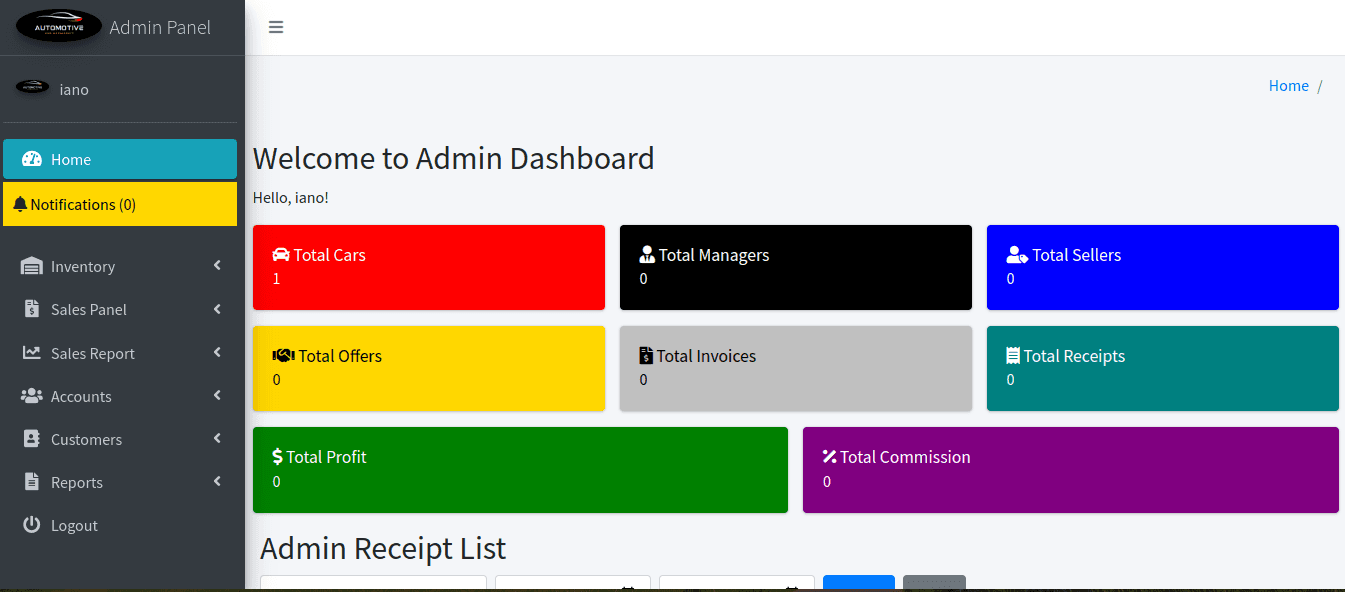Click the Home breadcrumb link

(x=1289, y=86)
